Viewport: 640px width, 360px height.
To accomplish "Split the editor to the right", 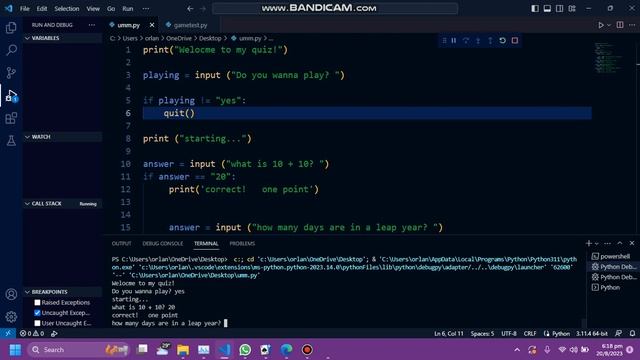I will coord(620,25).
